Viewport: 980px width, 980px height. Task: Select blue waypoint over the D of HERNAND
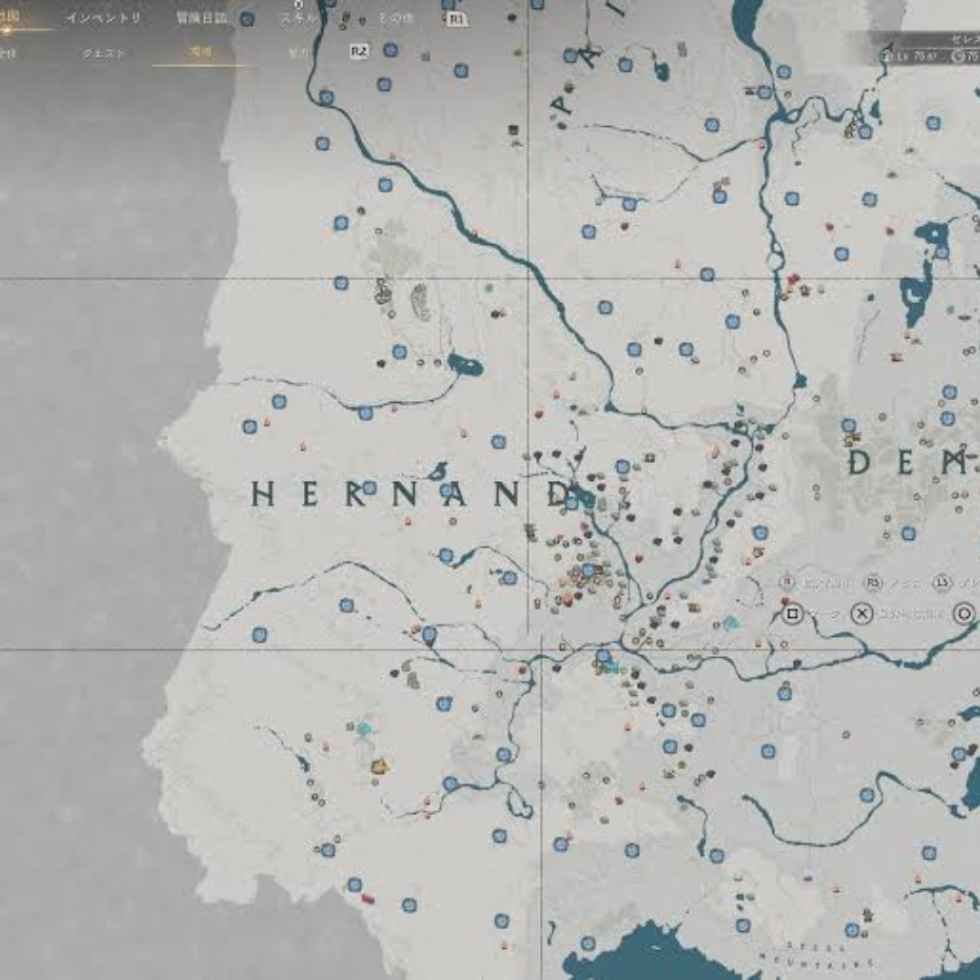point(571,502)
